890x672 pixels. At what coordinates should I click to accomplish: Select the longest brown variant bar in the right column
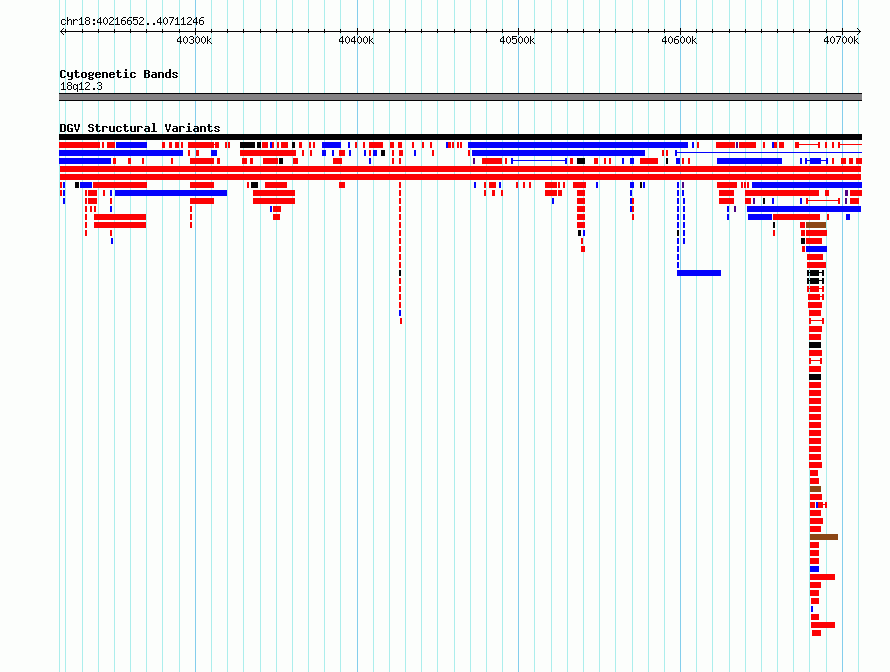click(824, 537)
